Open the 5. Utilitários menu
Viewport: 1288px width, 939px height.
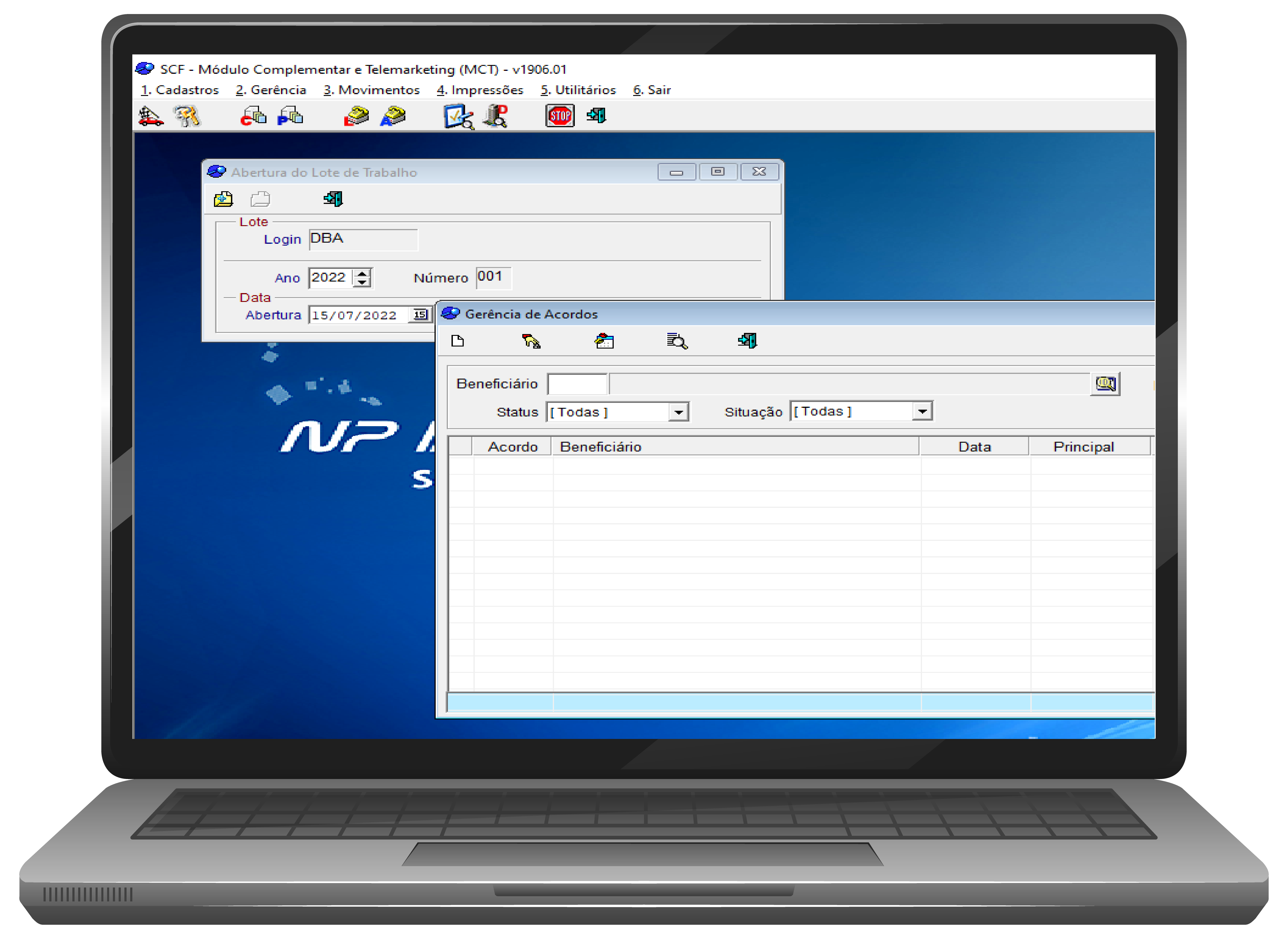578,90
